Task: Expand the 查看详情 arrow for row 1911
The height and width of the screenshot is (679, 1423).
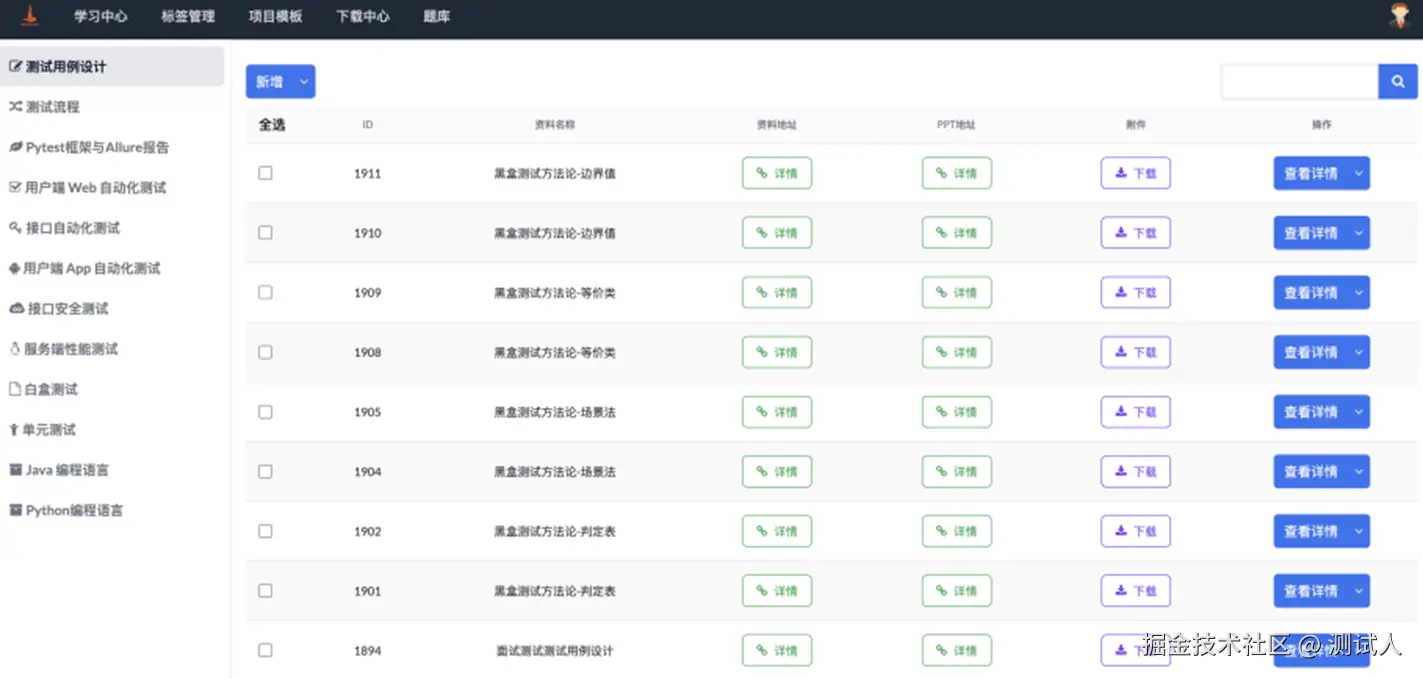Action: click(x=1358, y=173)
